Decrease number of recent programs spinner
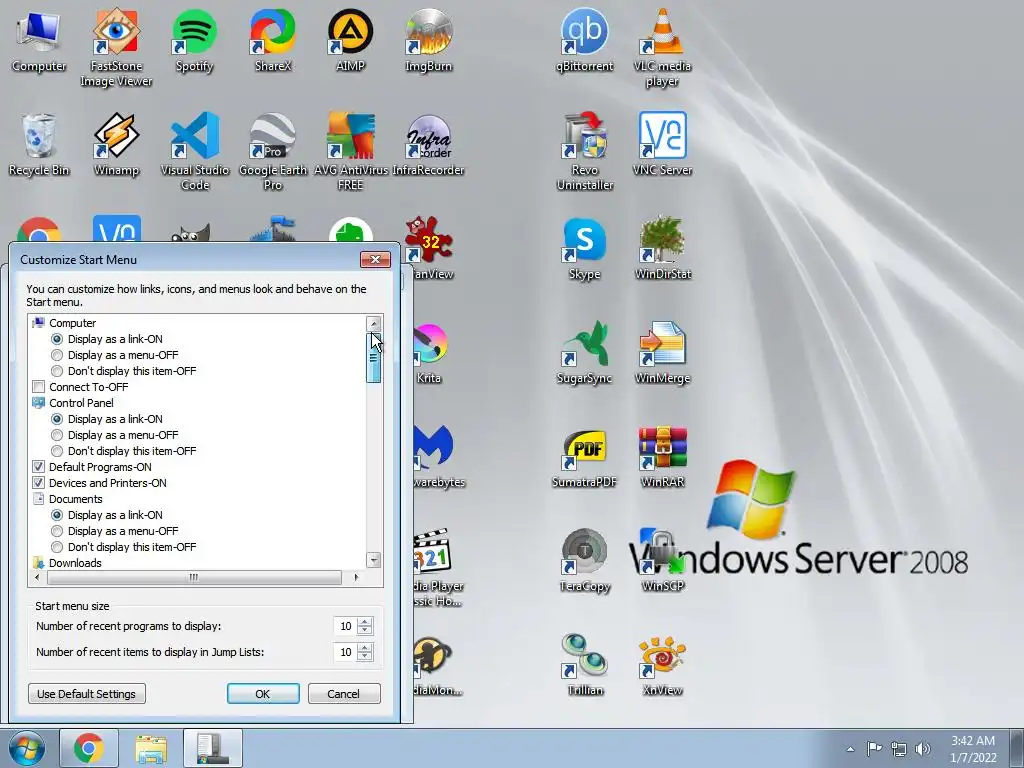Viewport: 1024px width, 768px height. tap(366, 630)
